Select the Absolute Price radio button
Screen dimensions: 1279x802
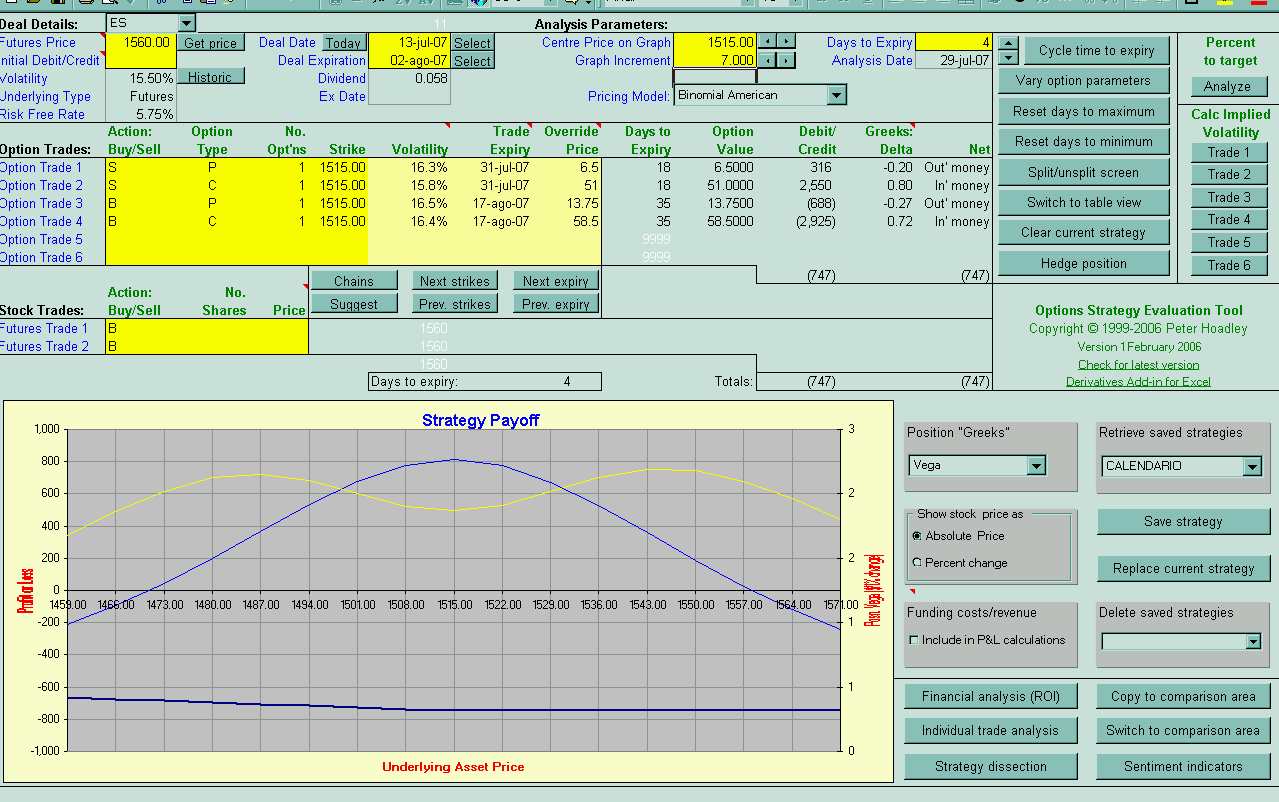(917, 536)
